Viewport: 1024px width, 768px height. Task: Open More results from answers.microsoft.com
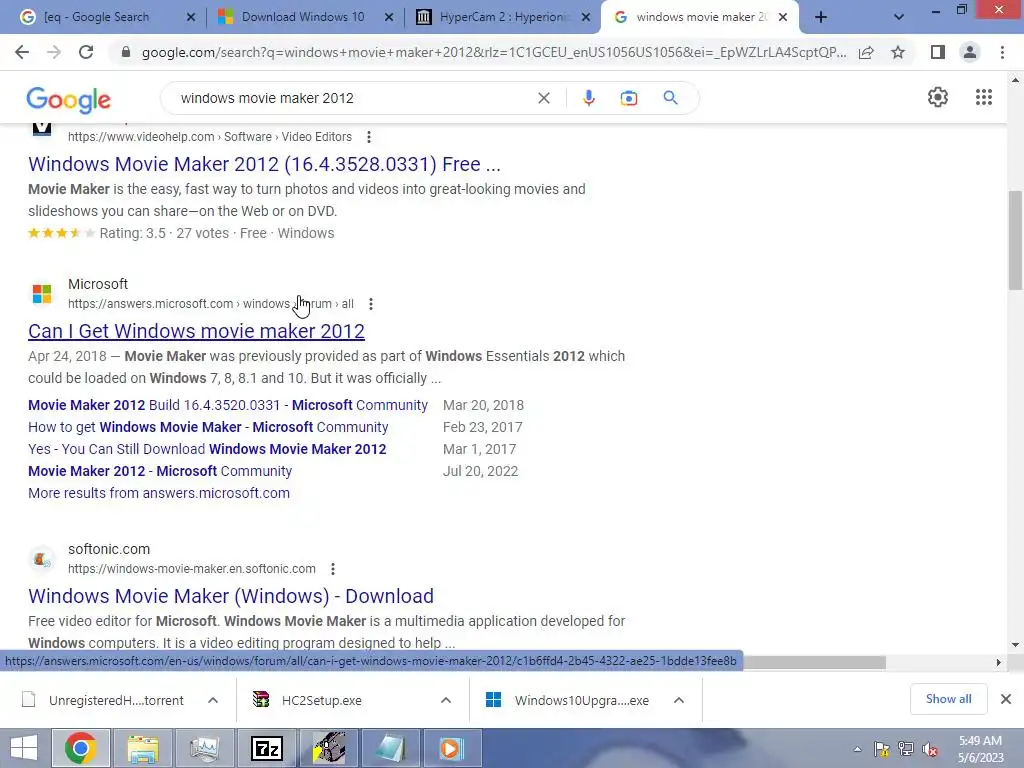(159, 493)
